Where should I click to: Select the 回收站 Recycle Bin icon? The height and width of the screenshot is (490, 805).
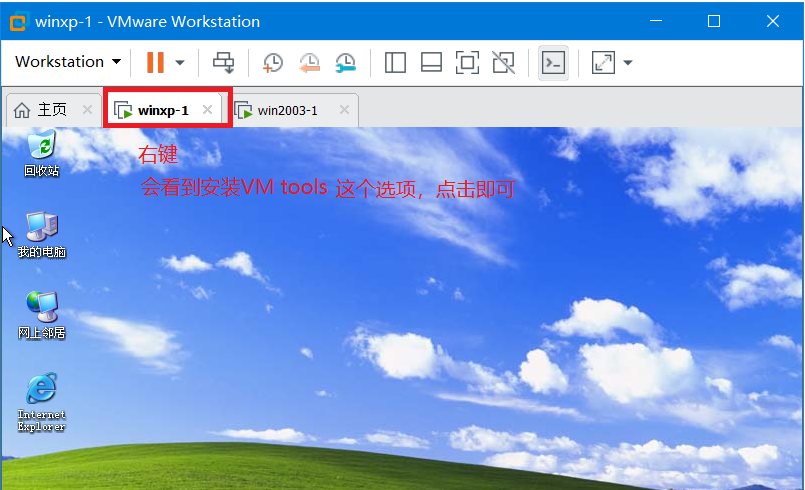click(x=42, y=154)
